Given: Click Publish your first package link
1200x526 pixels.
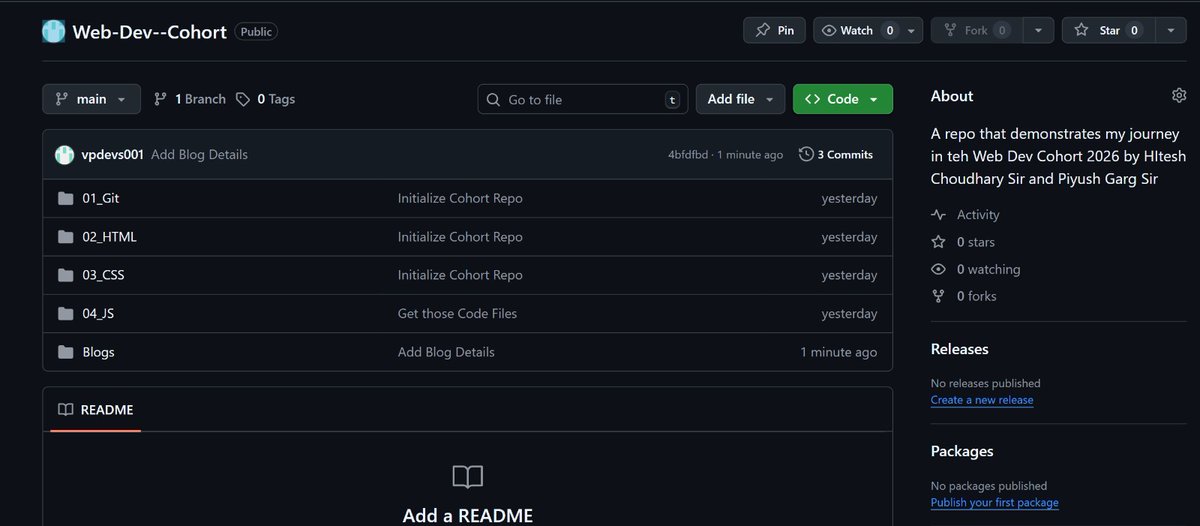Looking at the screenshot, I should [994, 503].
